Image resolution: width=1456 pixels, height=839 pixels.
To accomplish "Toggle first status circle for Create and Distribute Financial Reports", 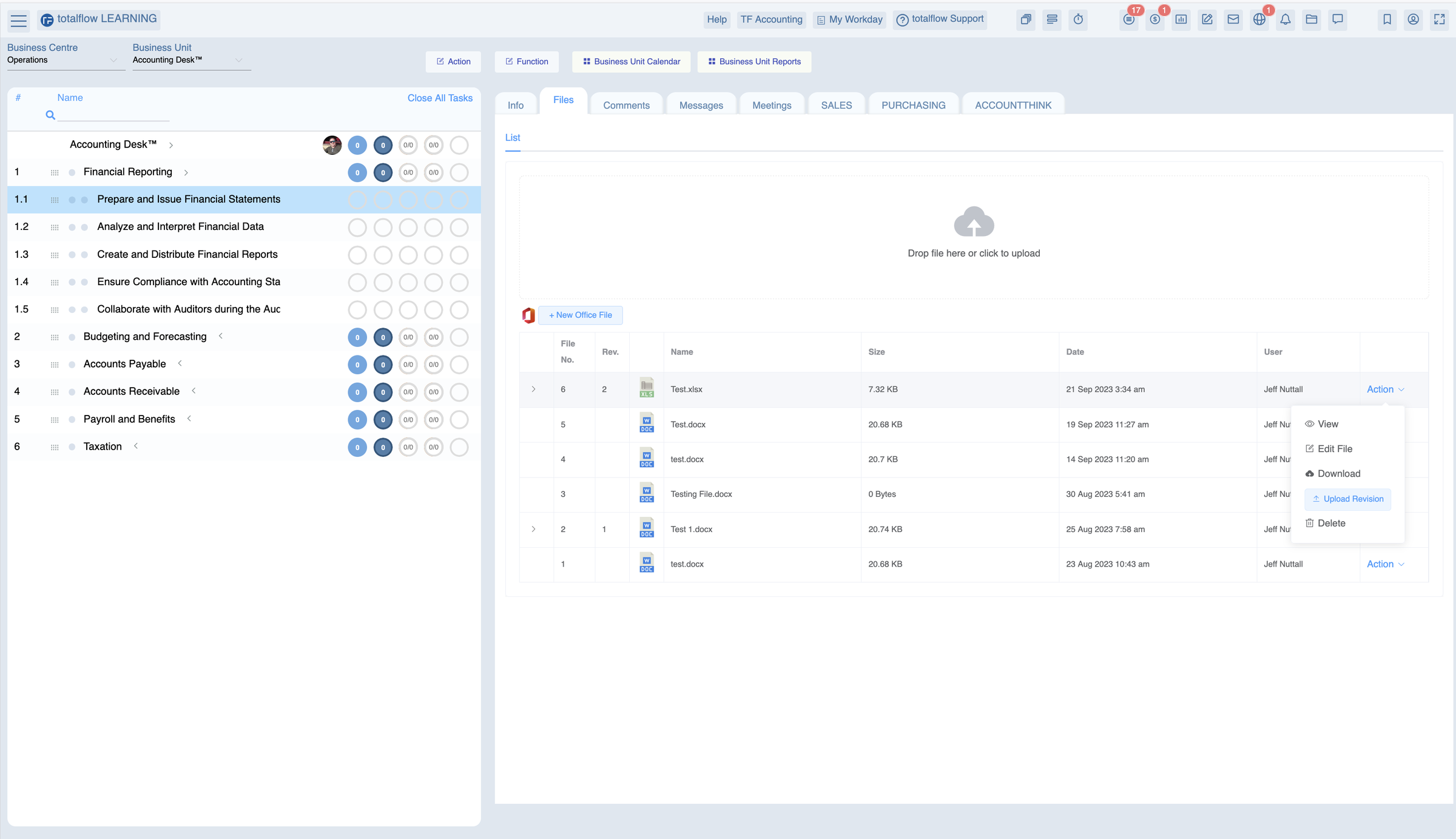I will [357, 255].
